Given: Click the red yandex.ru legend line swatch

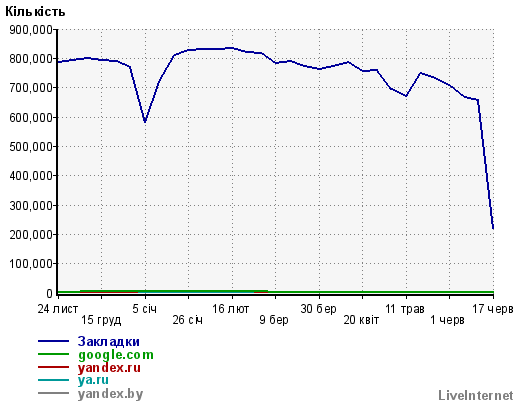Looking at the screenshot, I should coord(53,367).
